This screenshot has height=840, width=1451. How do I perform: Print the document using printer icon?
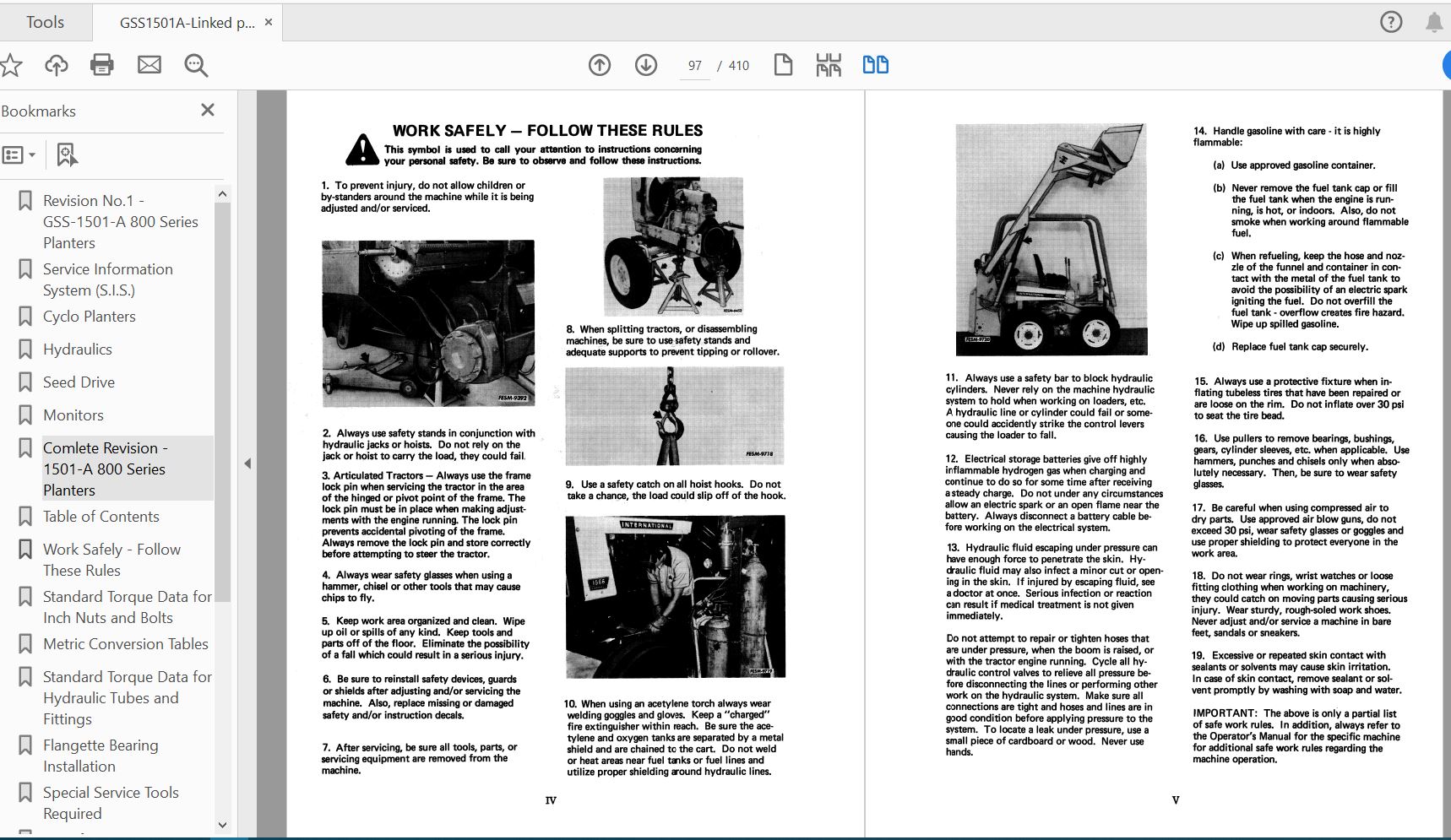(102, 65)
